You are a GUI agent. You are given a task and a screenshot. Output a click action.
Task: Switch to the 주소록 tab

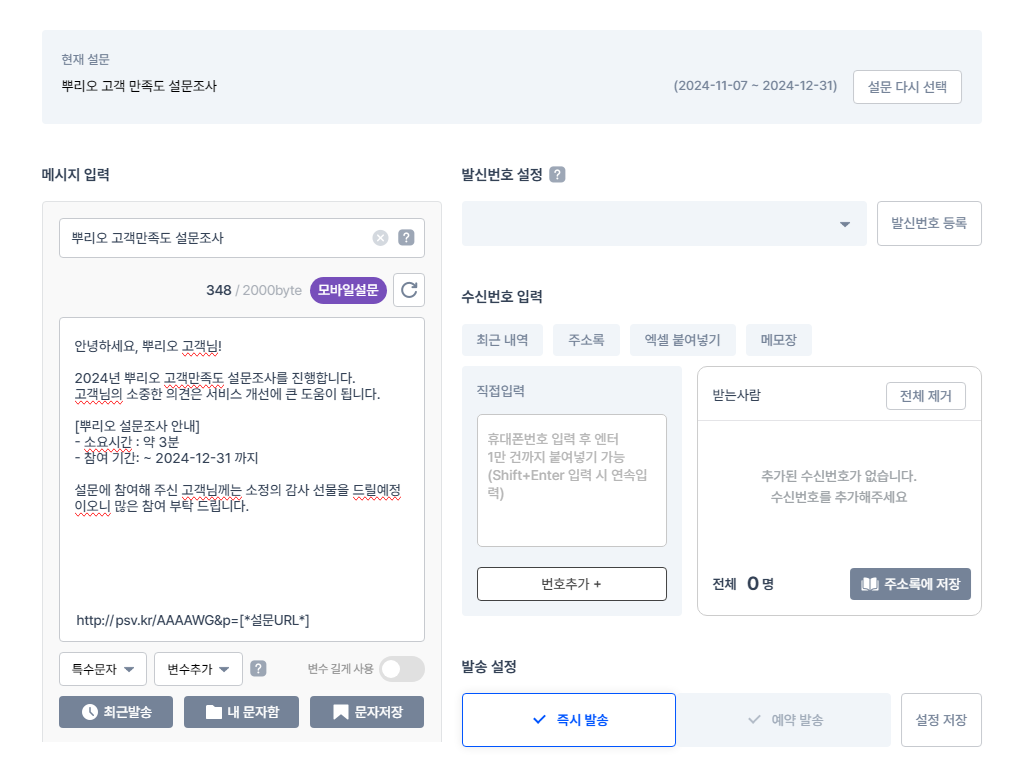click(x=586, y=340)
